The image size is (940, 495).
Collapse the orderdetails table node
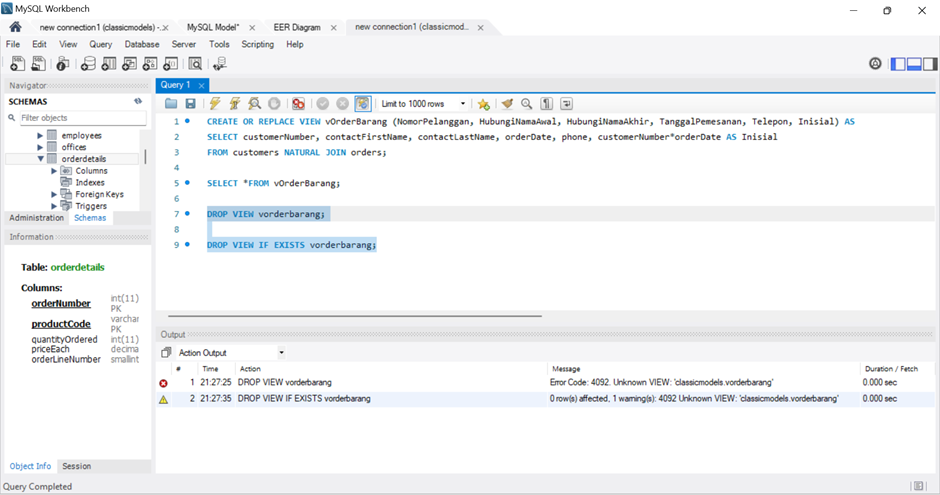tap(40, 159)
